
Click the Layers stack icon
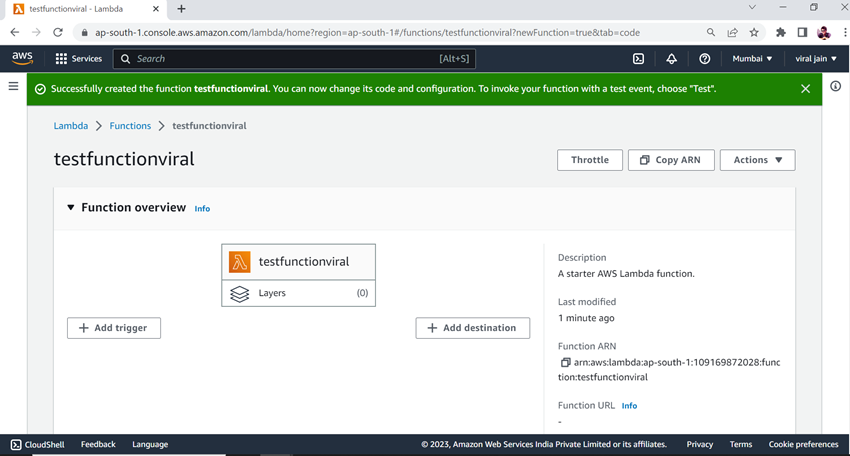[240, 293]
